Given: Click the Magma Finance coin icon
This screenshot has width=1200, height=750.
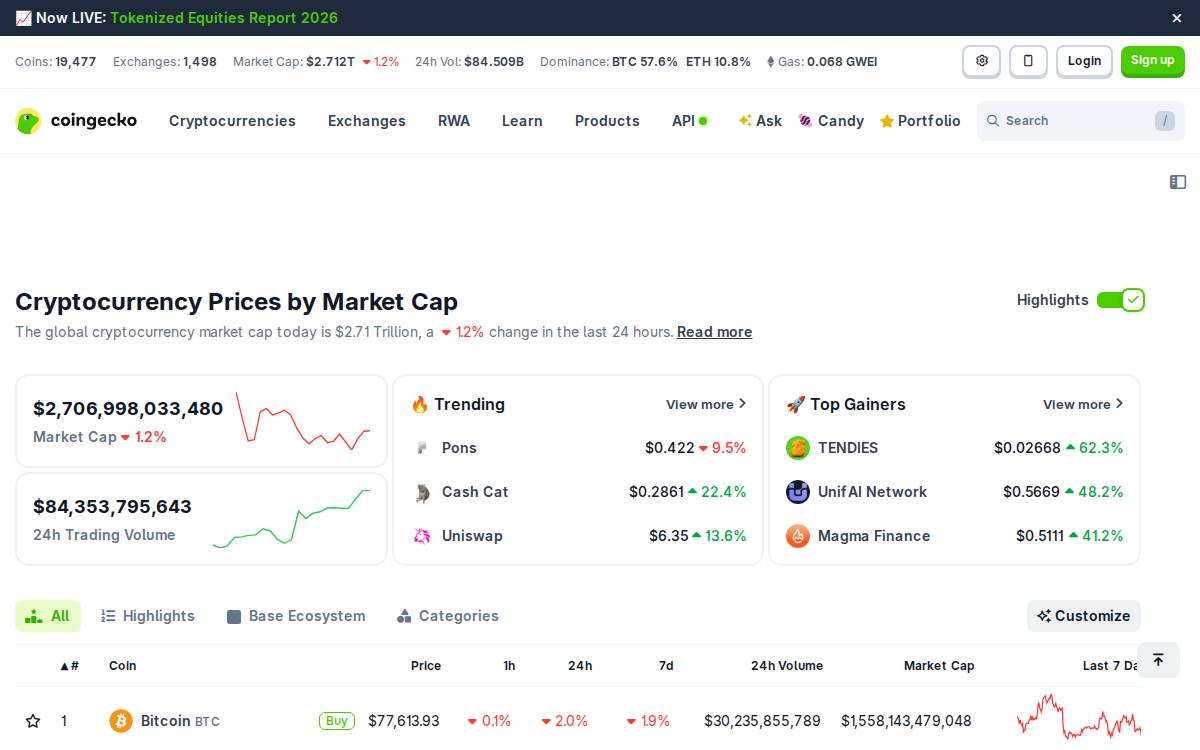Looking at the screenshot, I should (x=798, y=536).
